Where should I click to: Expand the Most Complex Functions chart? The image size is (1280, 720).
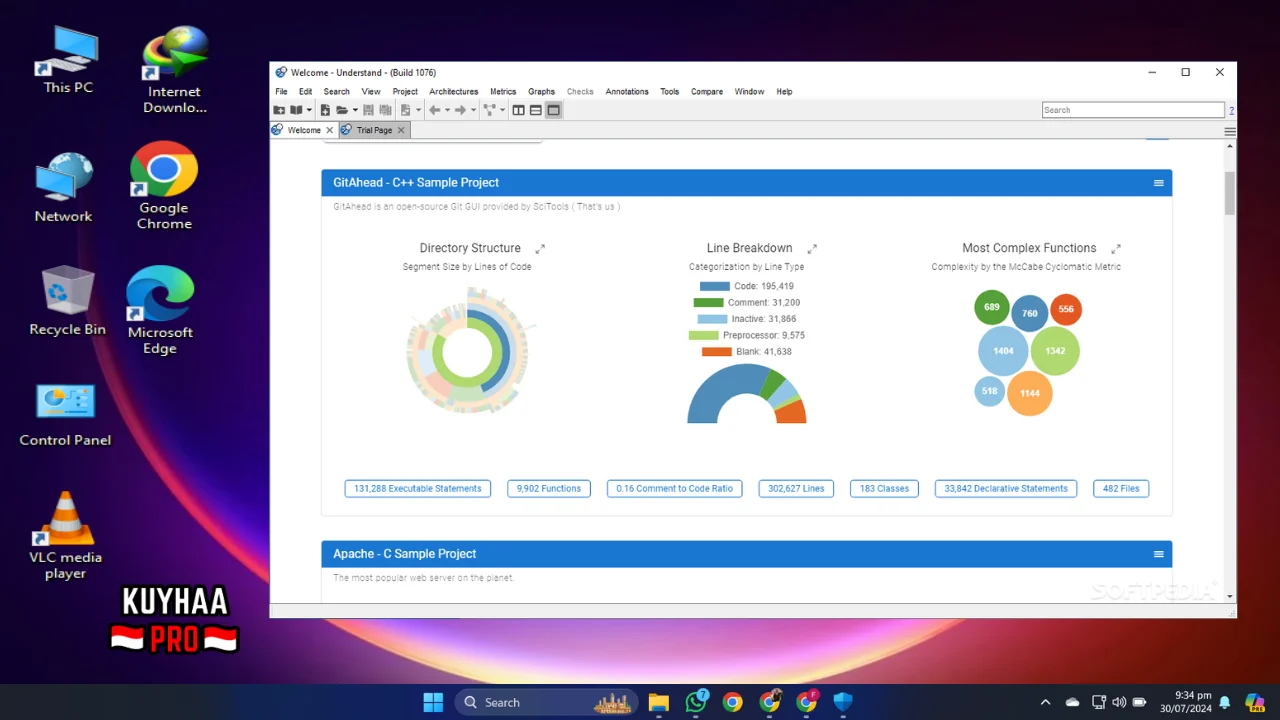[1116, 248]
